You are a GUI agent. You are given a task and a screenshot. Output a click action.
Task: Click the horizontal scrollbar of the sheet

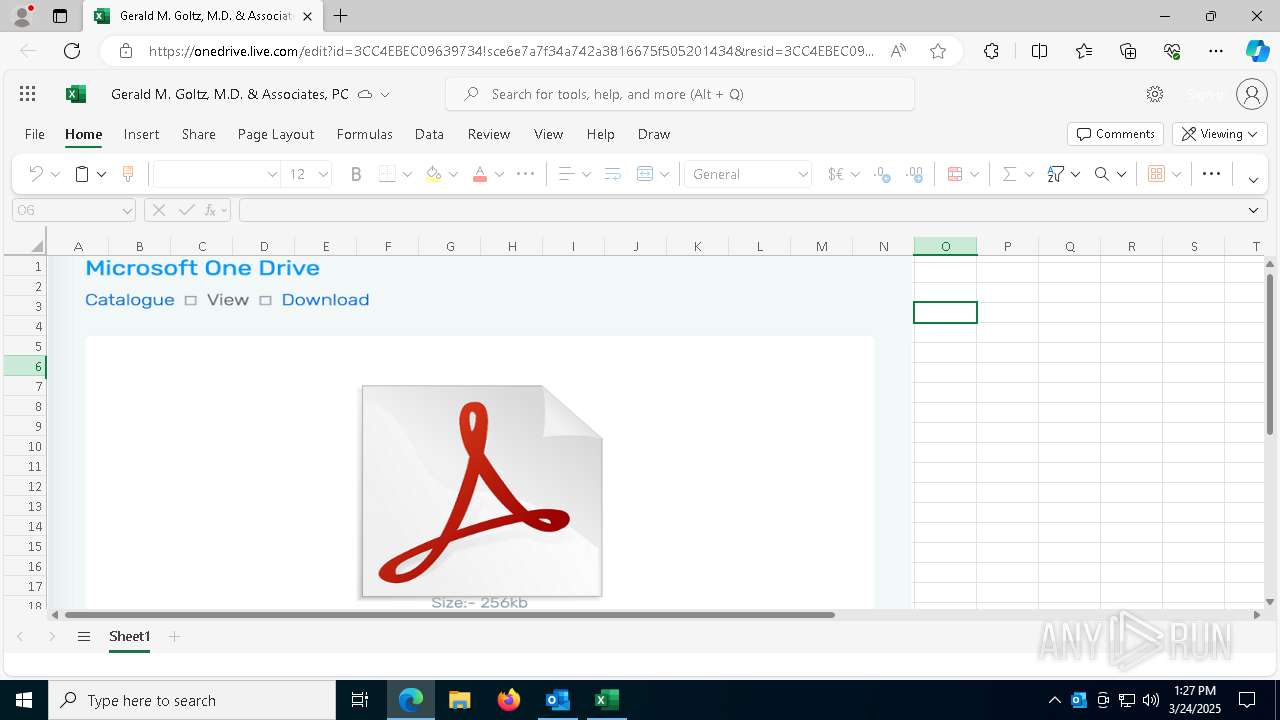[x=450, y=615]
